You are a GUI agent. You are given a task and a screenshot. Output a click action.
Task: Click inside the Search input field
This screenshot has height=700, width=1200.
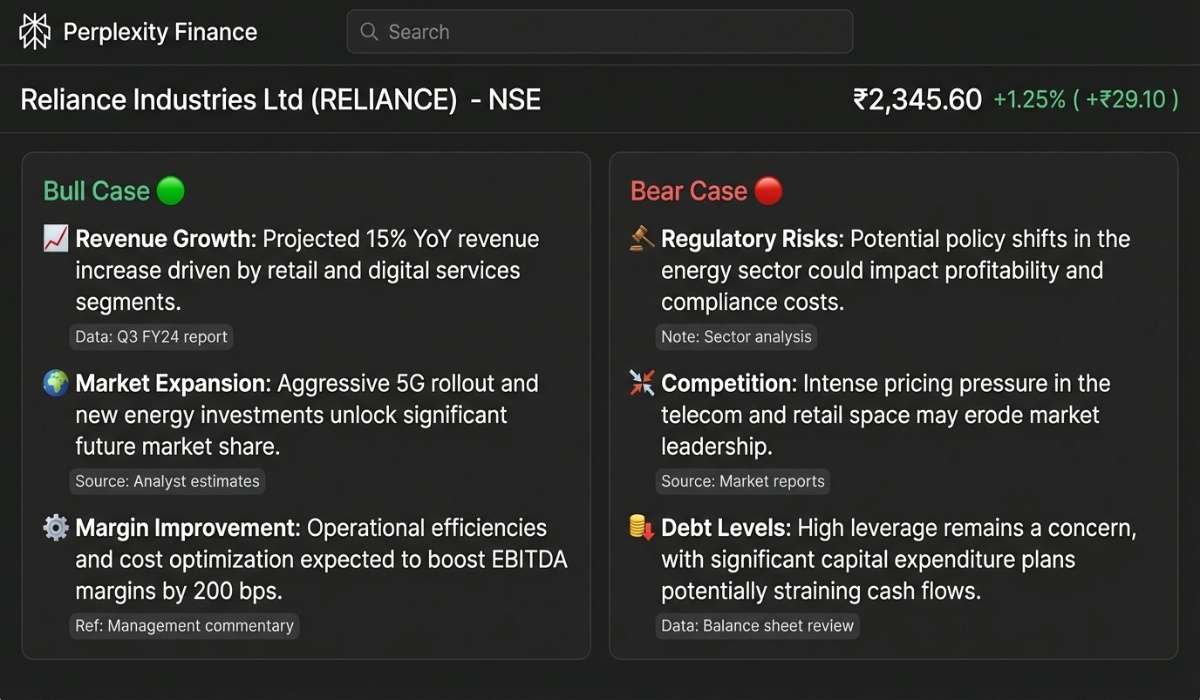[600, 31]
